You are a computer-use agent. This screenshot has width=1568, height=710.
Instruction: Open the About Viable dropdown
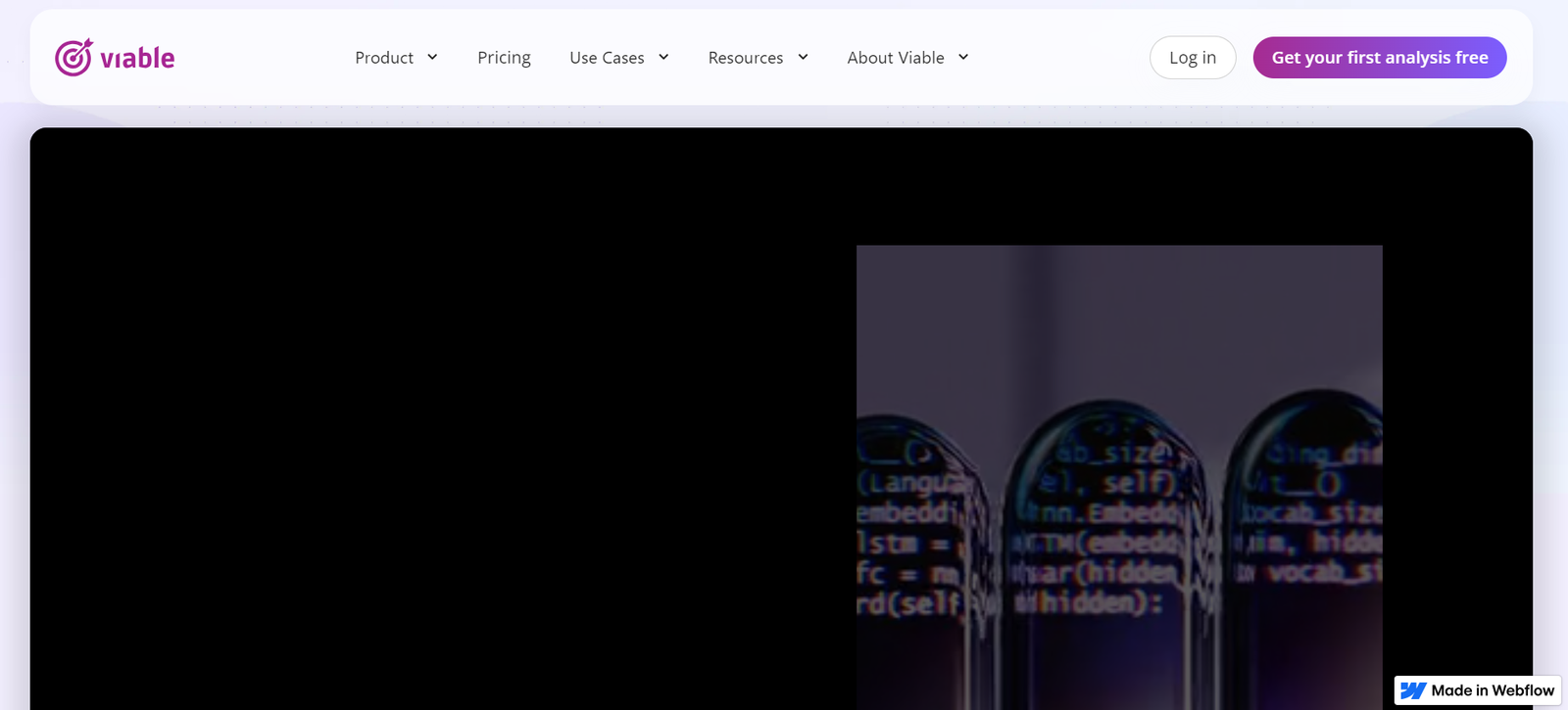(895, 58)
